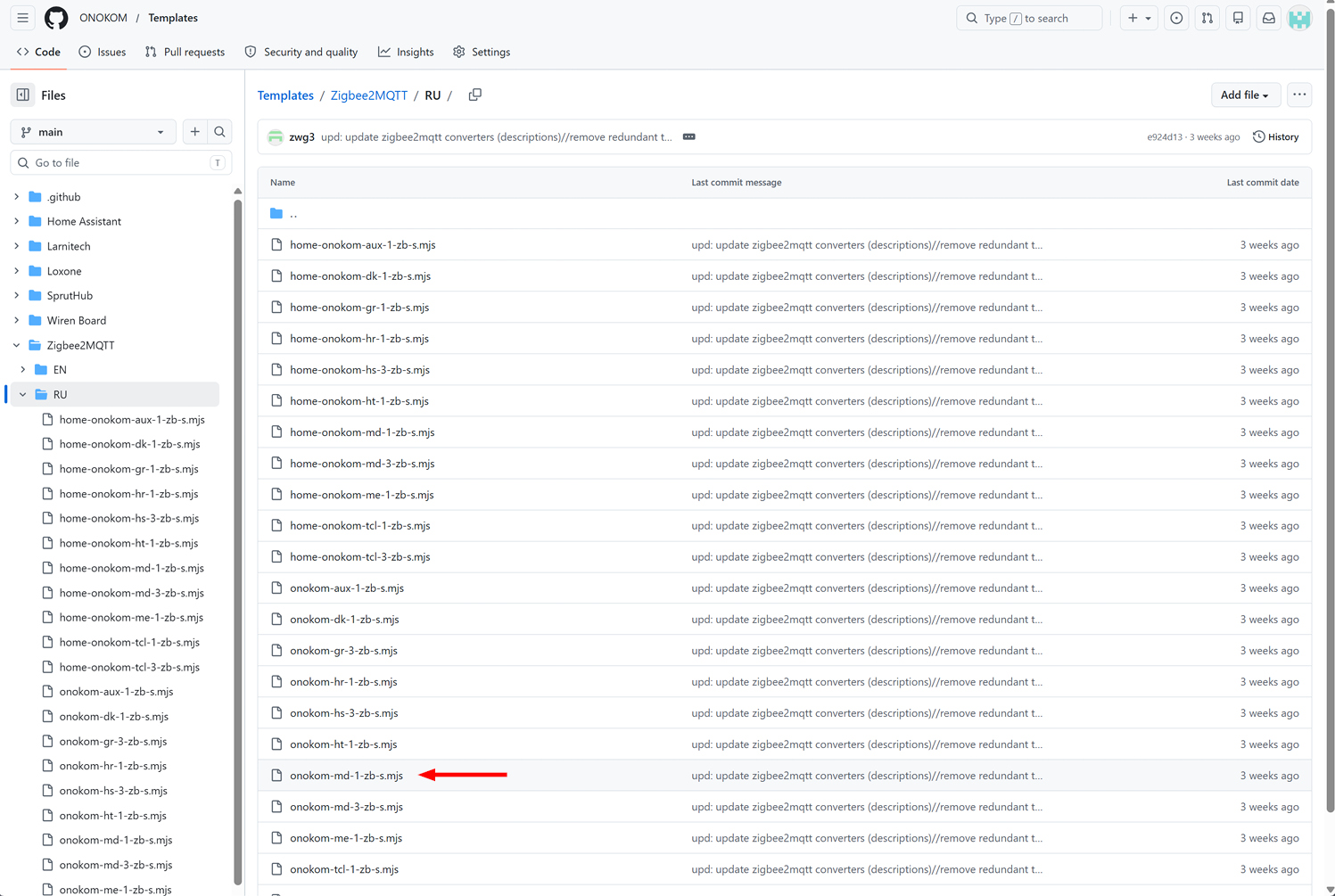
Task: Copy the path with the copy icon
Action: pyautogui.click(x=475, y=95)
